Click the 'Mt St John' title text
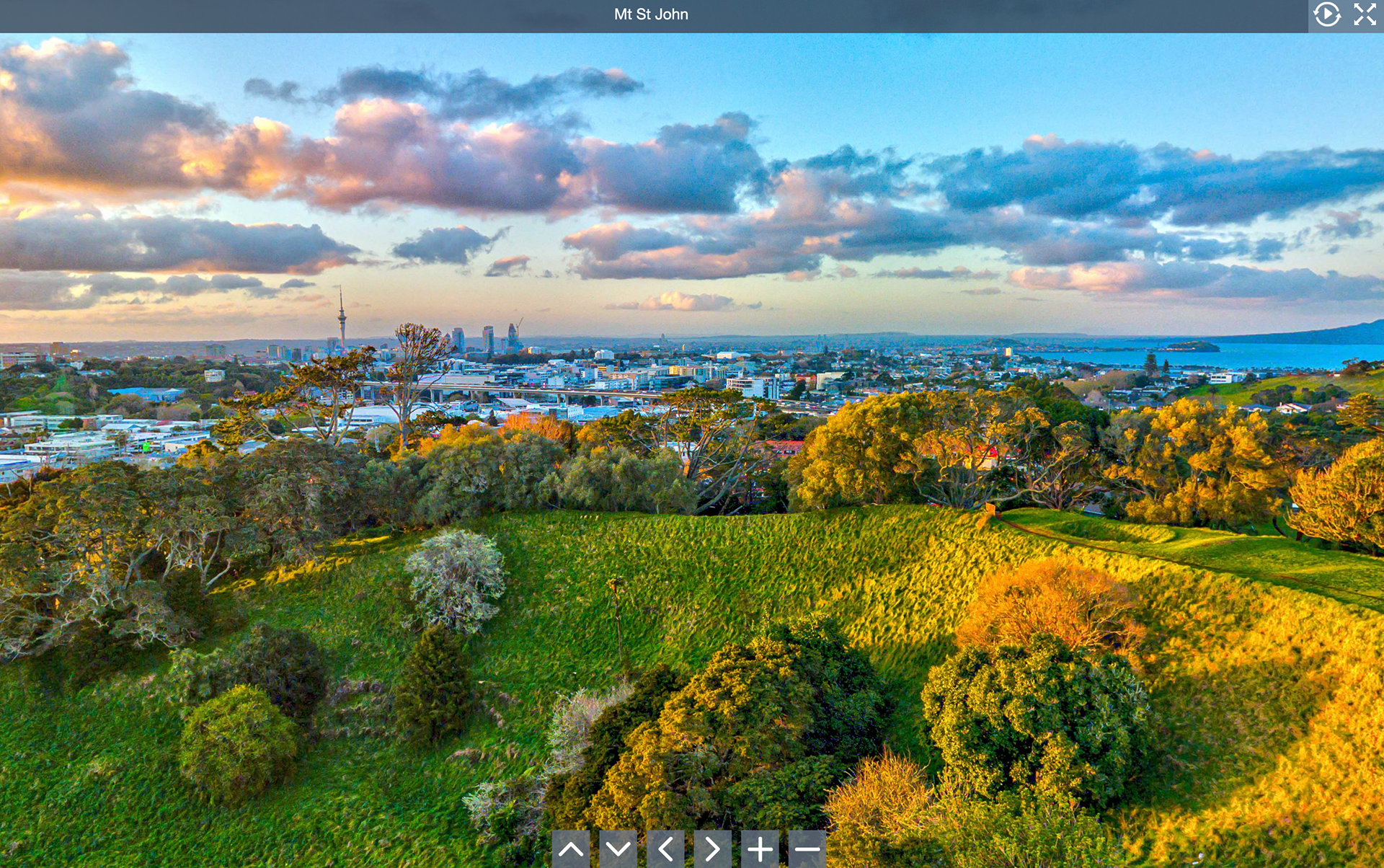This screenshot has height=868, width=1384. (651, 14)
